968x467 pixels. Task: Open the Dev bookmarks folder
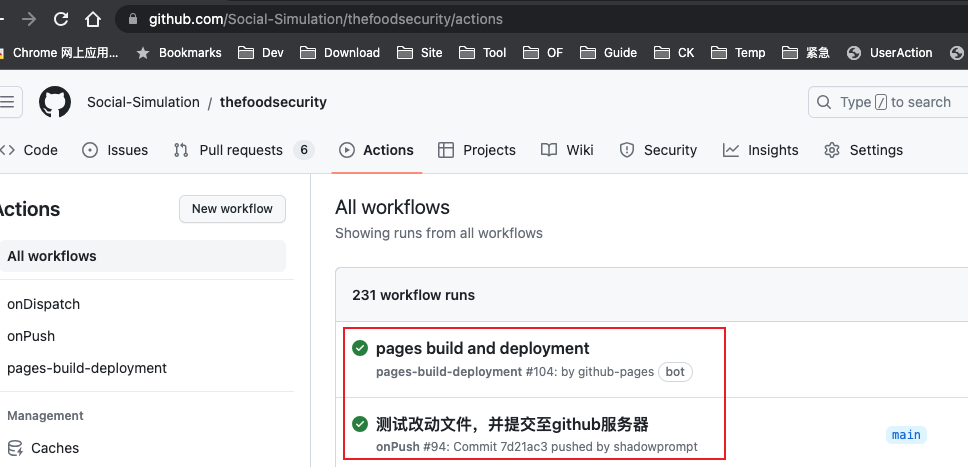[262, 53]
